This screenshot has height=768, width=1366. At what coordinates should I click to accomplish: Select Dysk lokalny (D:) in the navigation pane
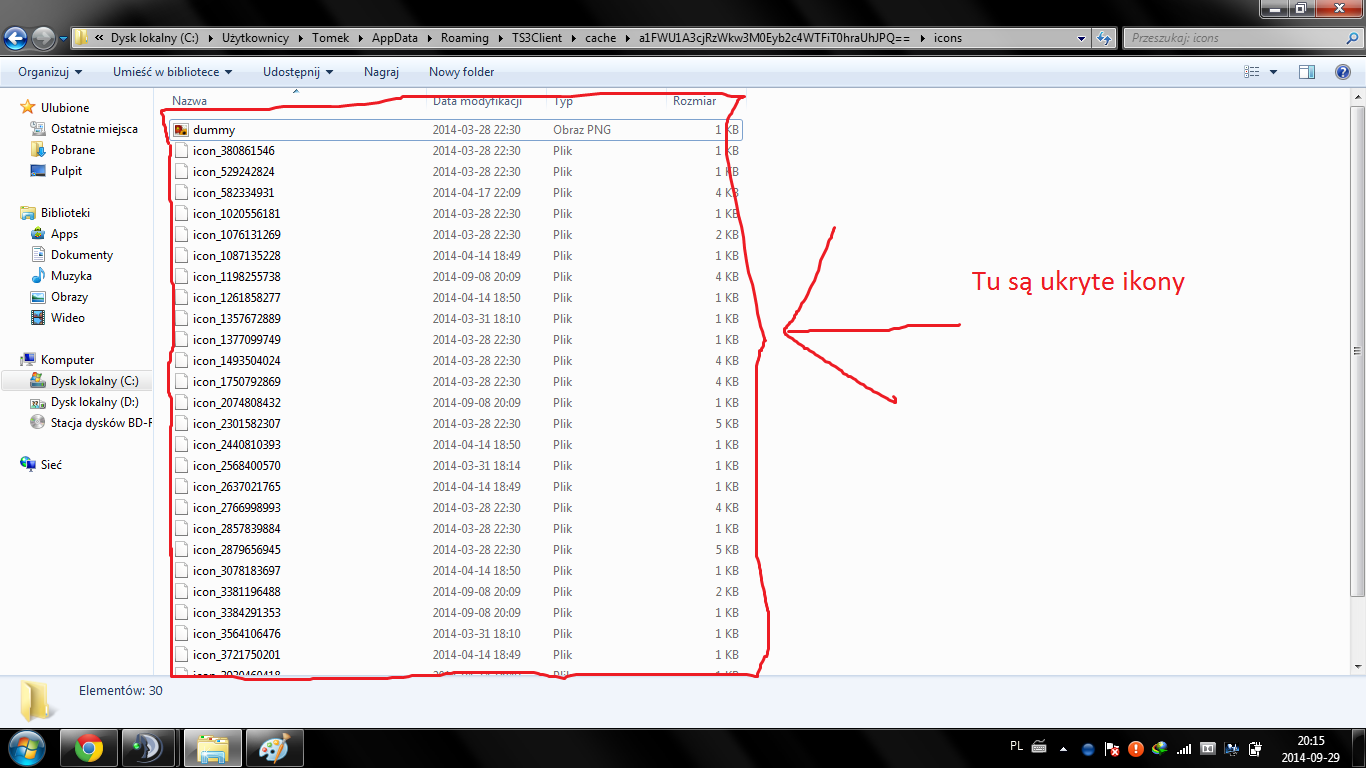click(x=95, y=402)
